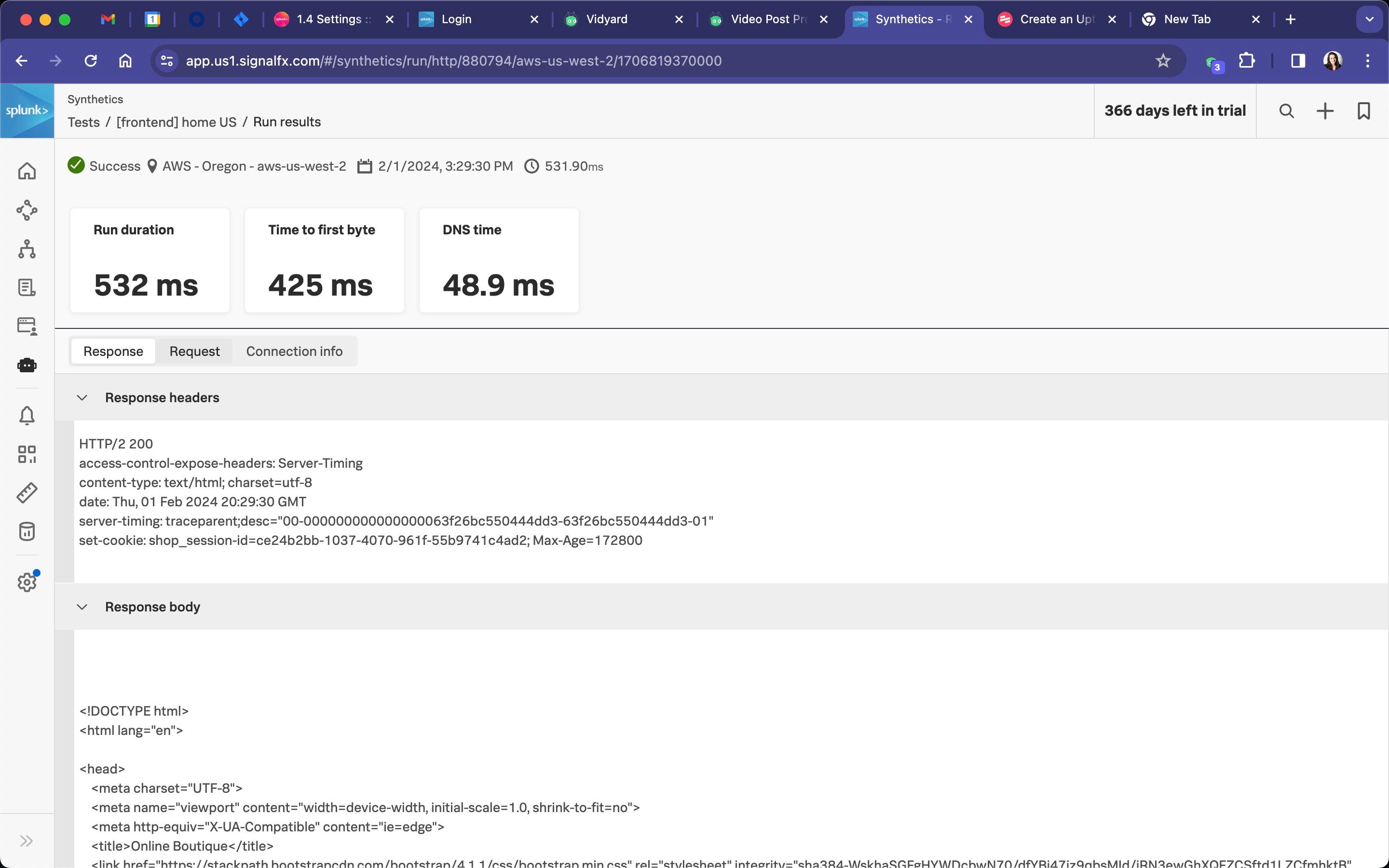Close the Vidyard browser tab
Viewport: 1389px width, 868px height.
679,19
